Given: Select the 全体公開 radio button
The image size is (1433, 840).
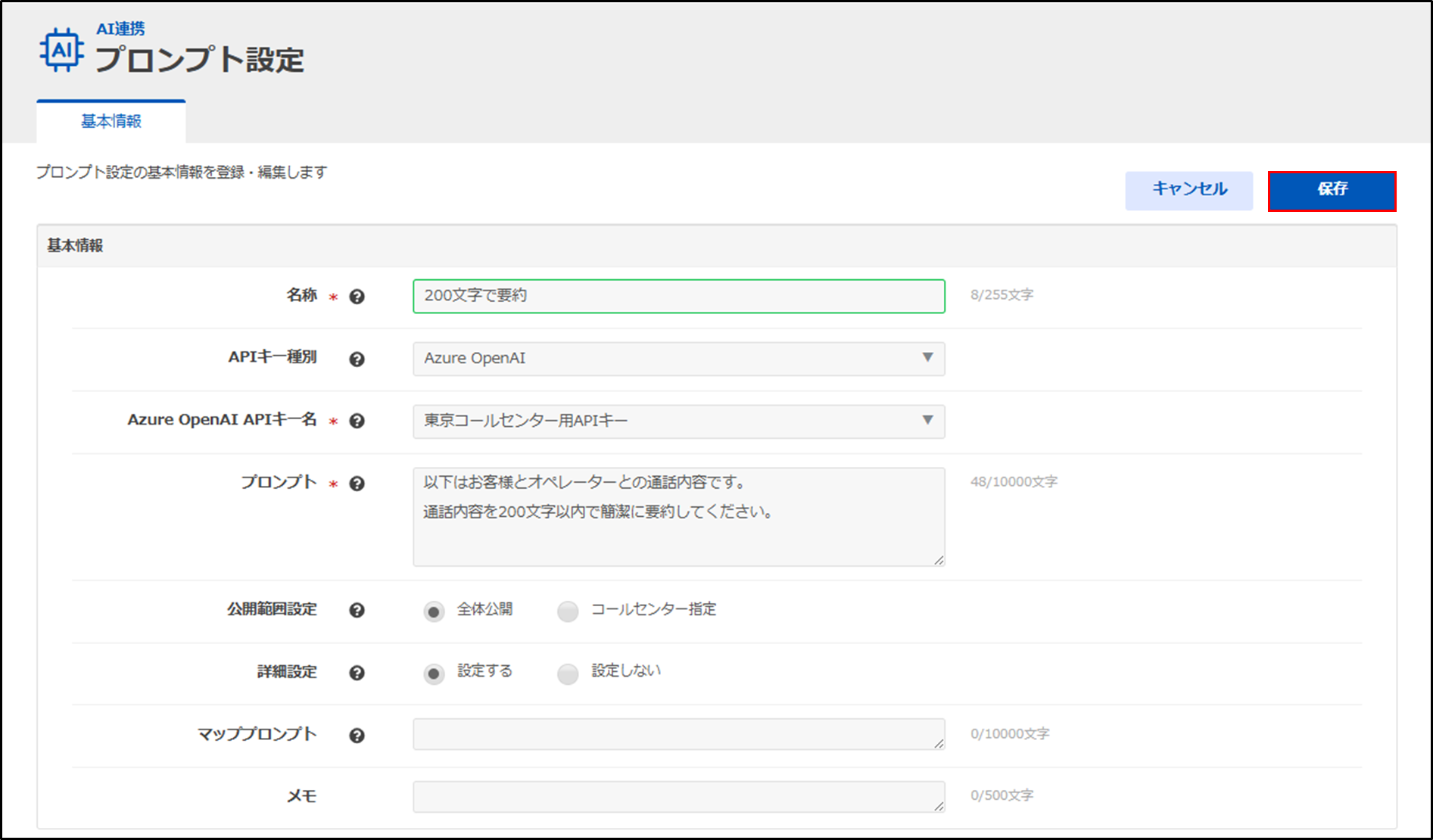Looking at the screenshot, I should click(x=434, y=611).
